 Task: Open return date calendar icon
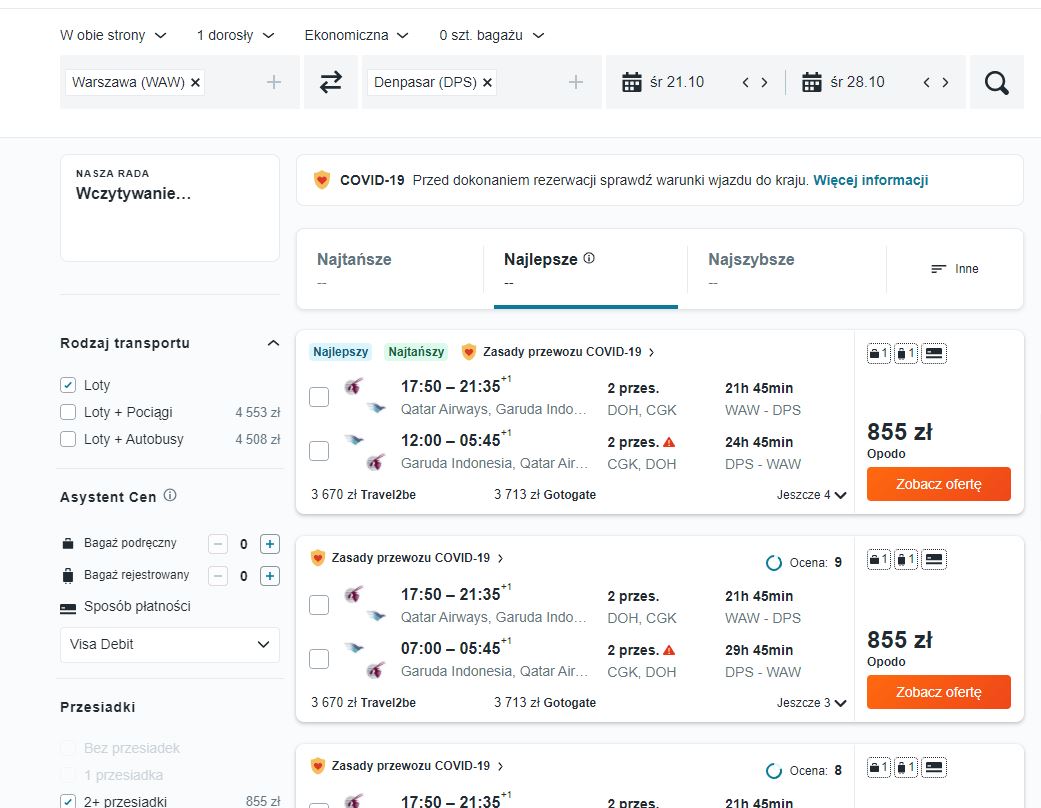812,82
